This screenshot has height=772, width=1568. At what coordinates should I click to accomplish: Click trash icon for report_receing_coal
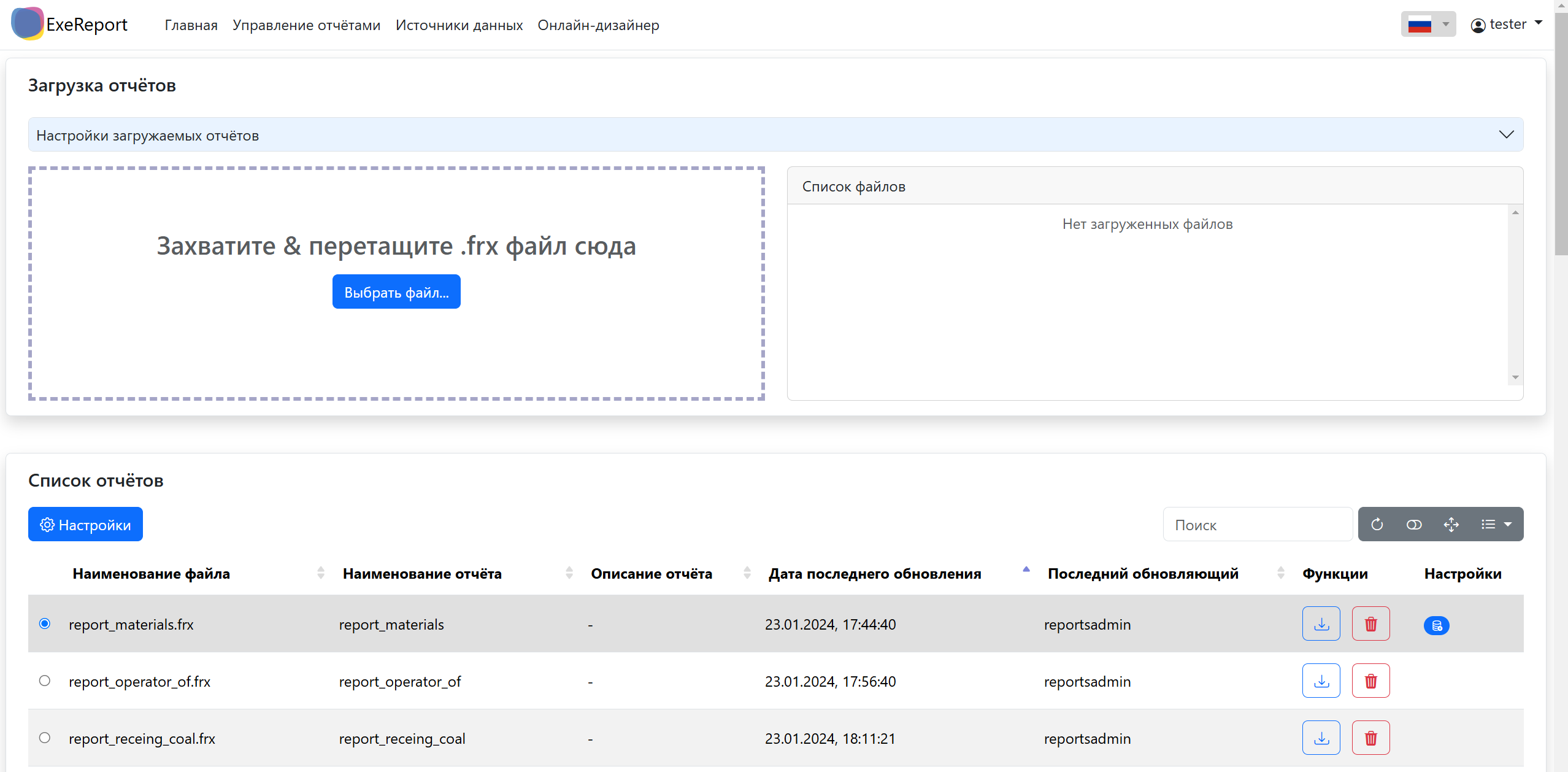[x=1370, y=738]
